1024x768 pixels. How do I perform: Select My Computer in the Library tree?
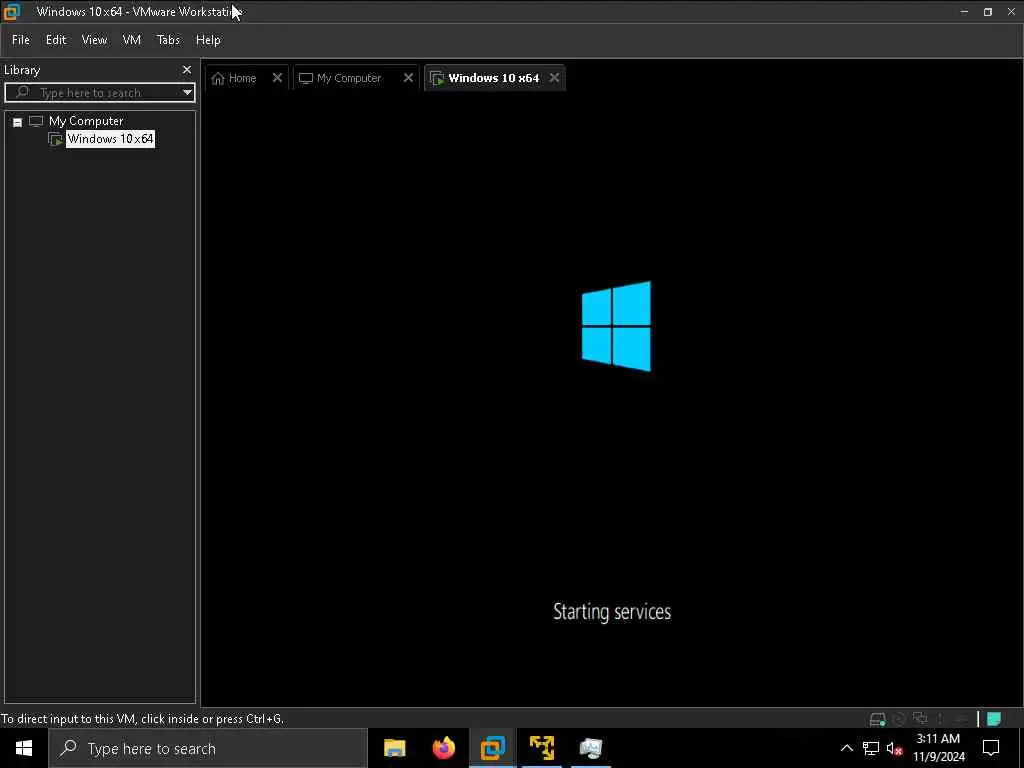pyautogui.click(x=86, y=121)
